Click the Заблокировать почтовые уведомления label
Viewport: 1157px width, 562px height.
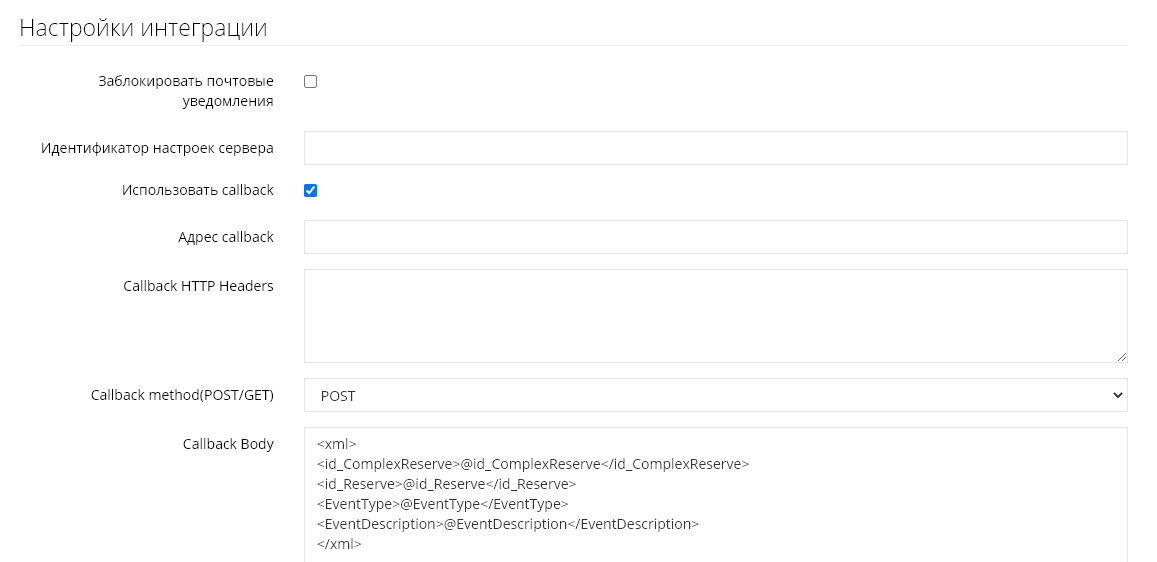(186, 91)
